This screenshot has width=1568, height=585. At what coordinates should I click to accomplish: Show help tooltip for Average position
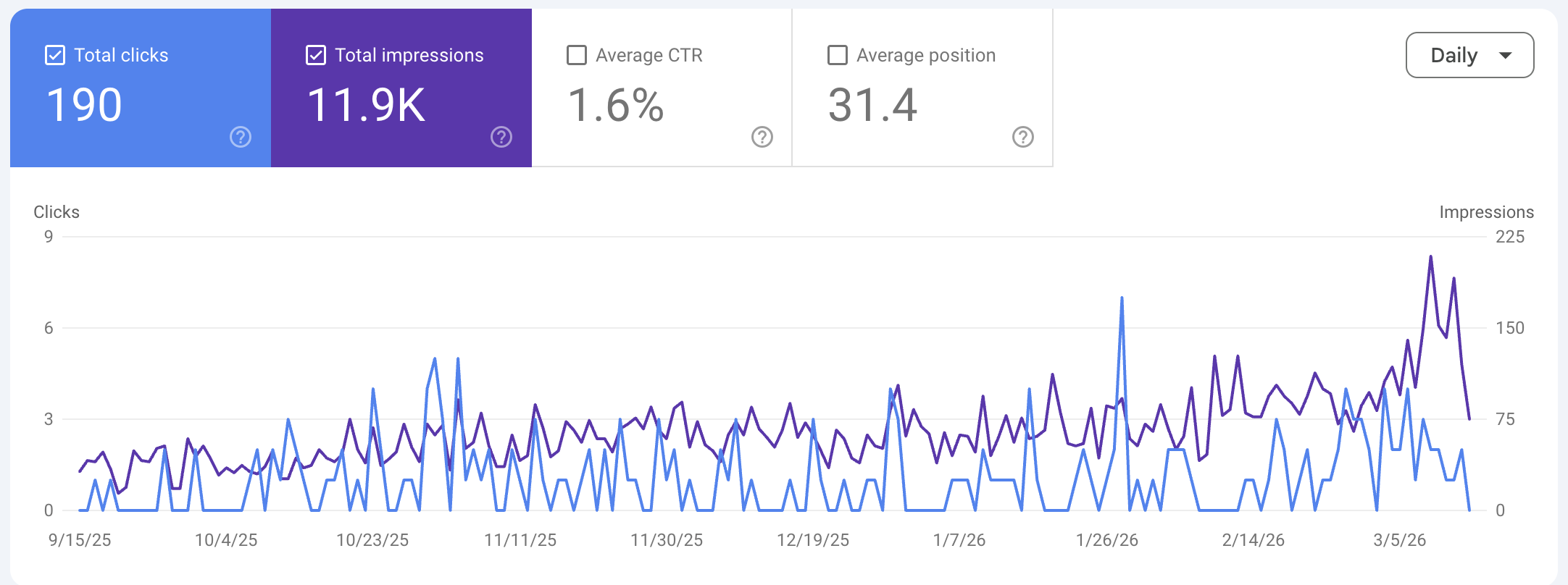(x=1023, y=137)
